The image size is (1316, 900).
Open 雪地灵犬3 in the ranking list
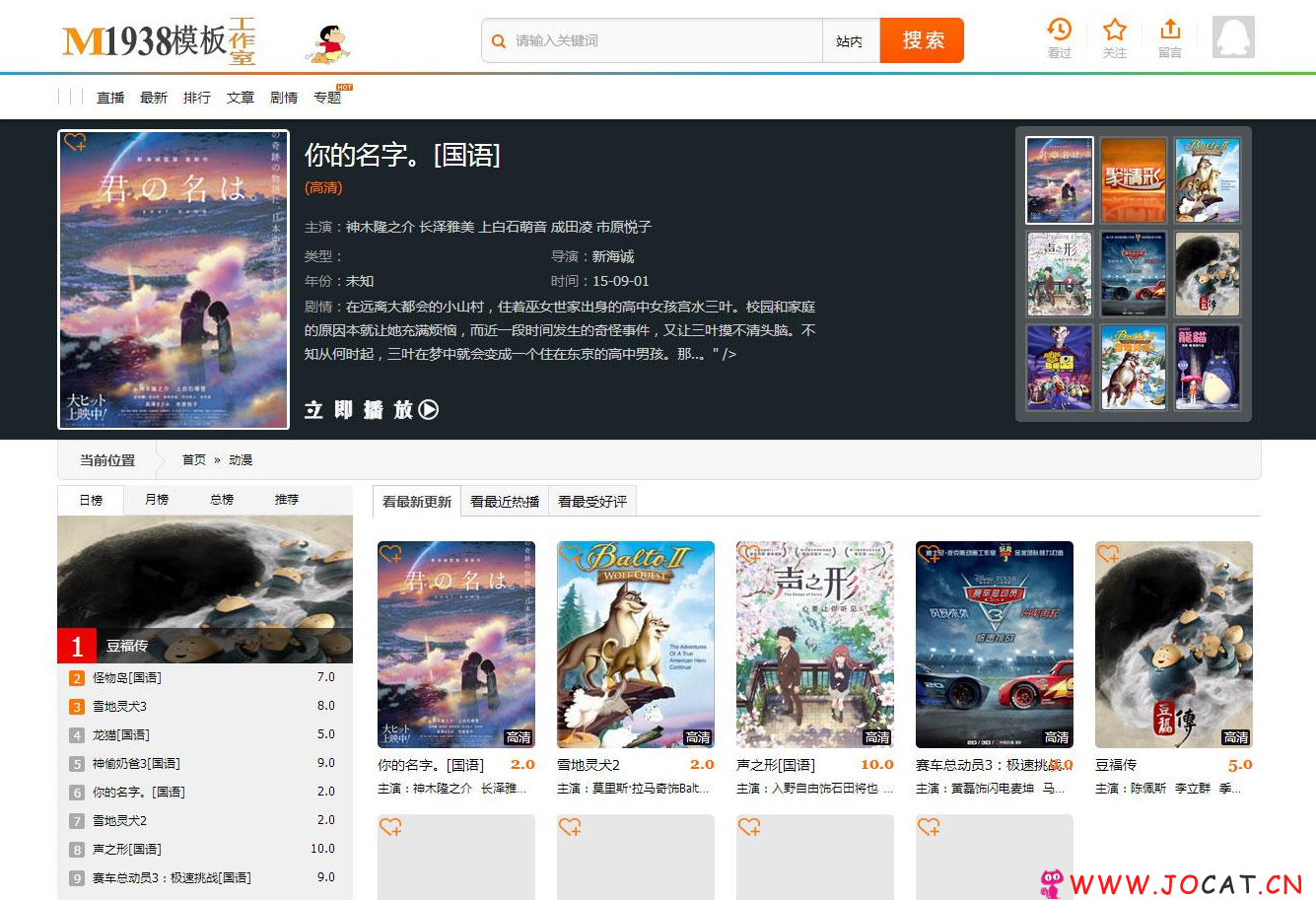(x=120, y=707)
